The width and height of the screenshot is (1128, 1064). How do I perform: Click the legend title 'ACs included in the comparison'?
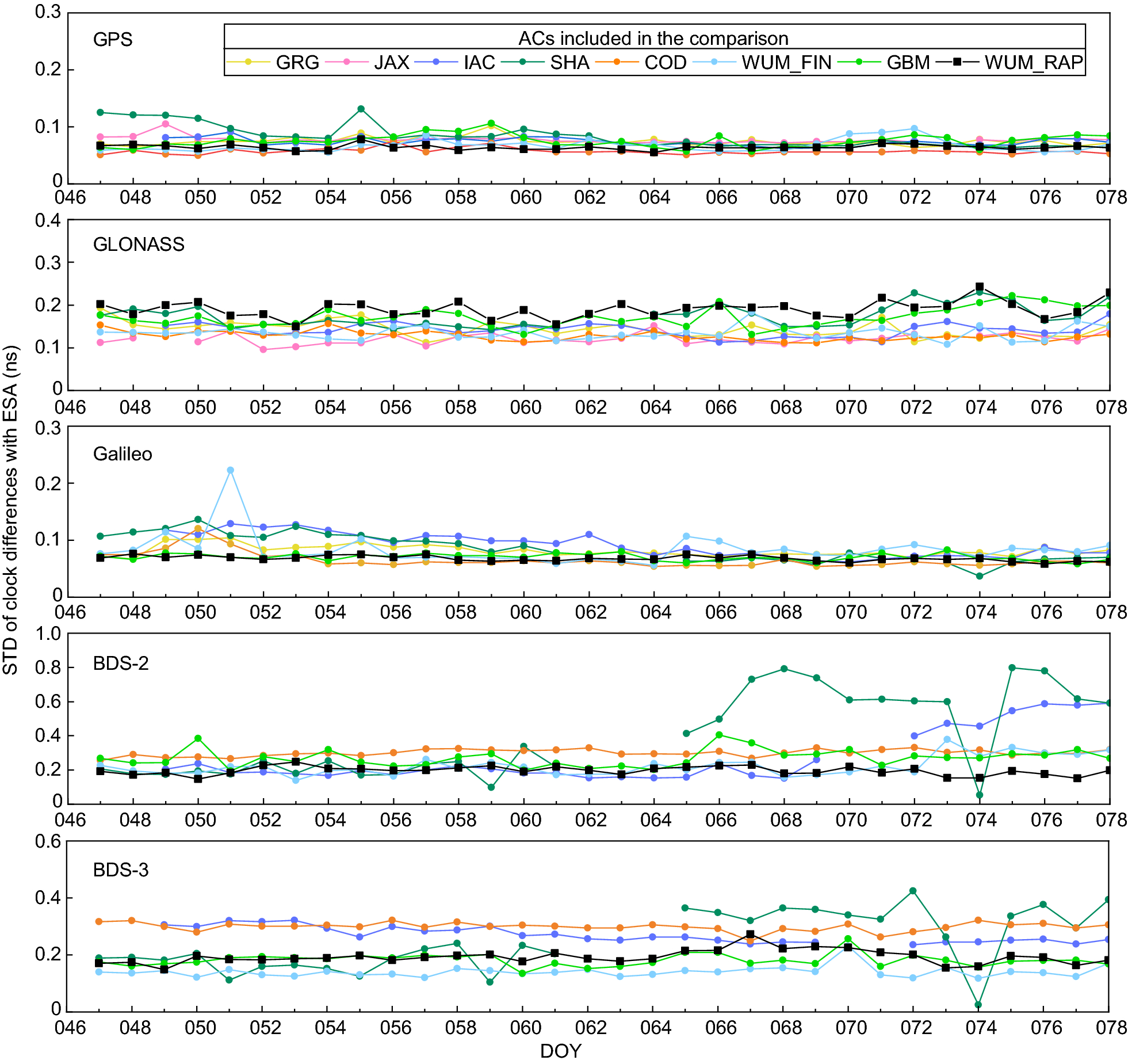point(653,39)
